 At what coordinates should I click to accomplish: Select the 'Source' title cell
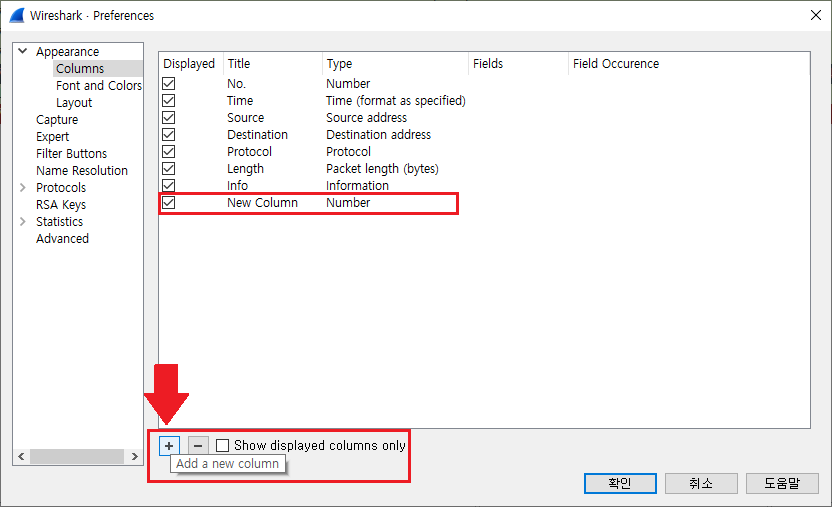tap(245, 118)
